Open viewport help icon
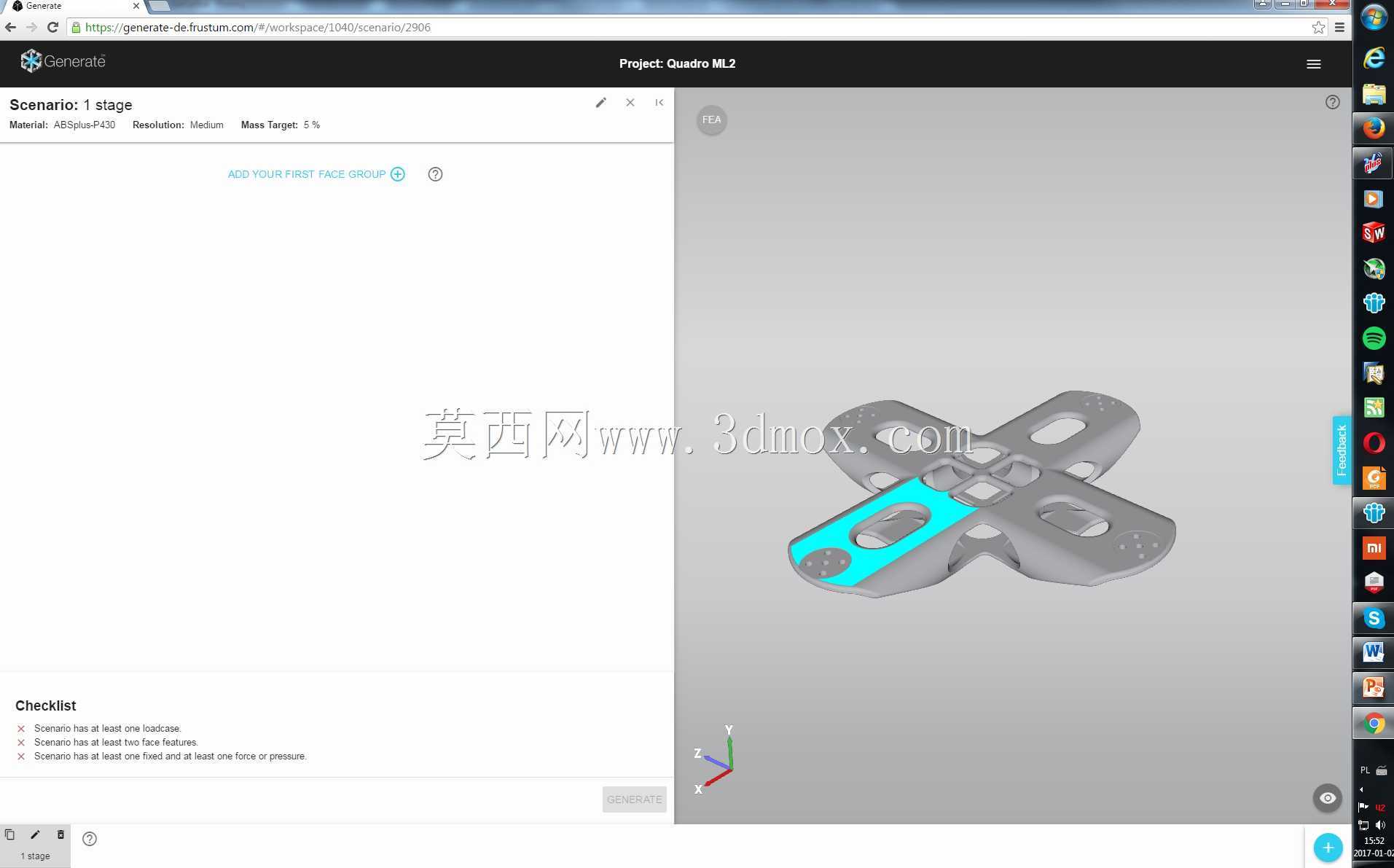The image size is (1394, 868). 1332,103
